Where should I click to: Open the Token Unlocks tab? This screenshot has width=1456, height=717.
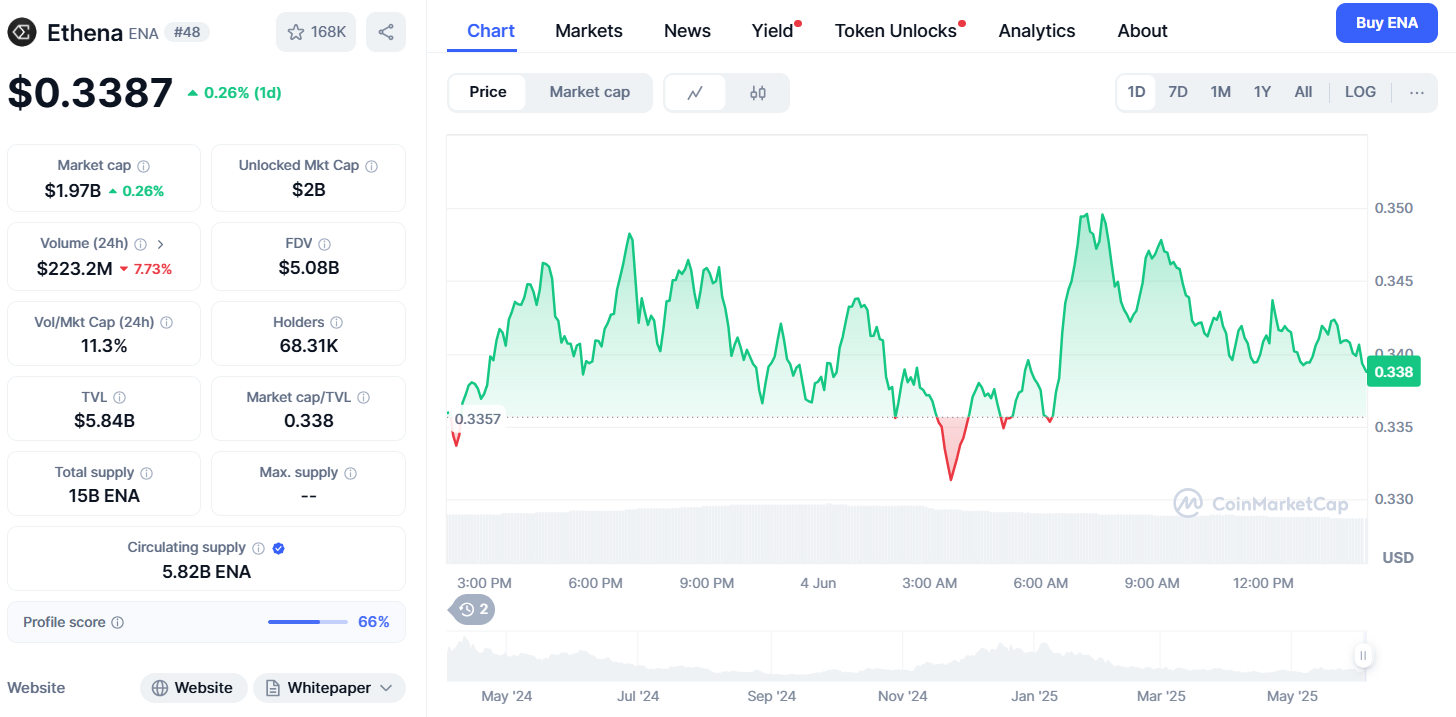[x=896, y=31]
